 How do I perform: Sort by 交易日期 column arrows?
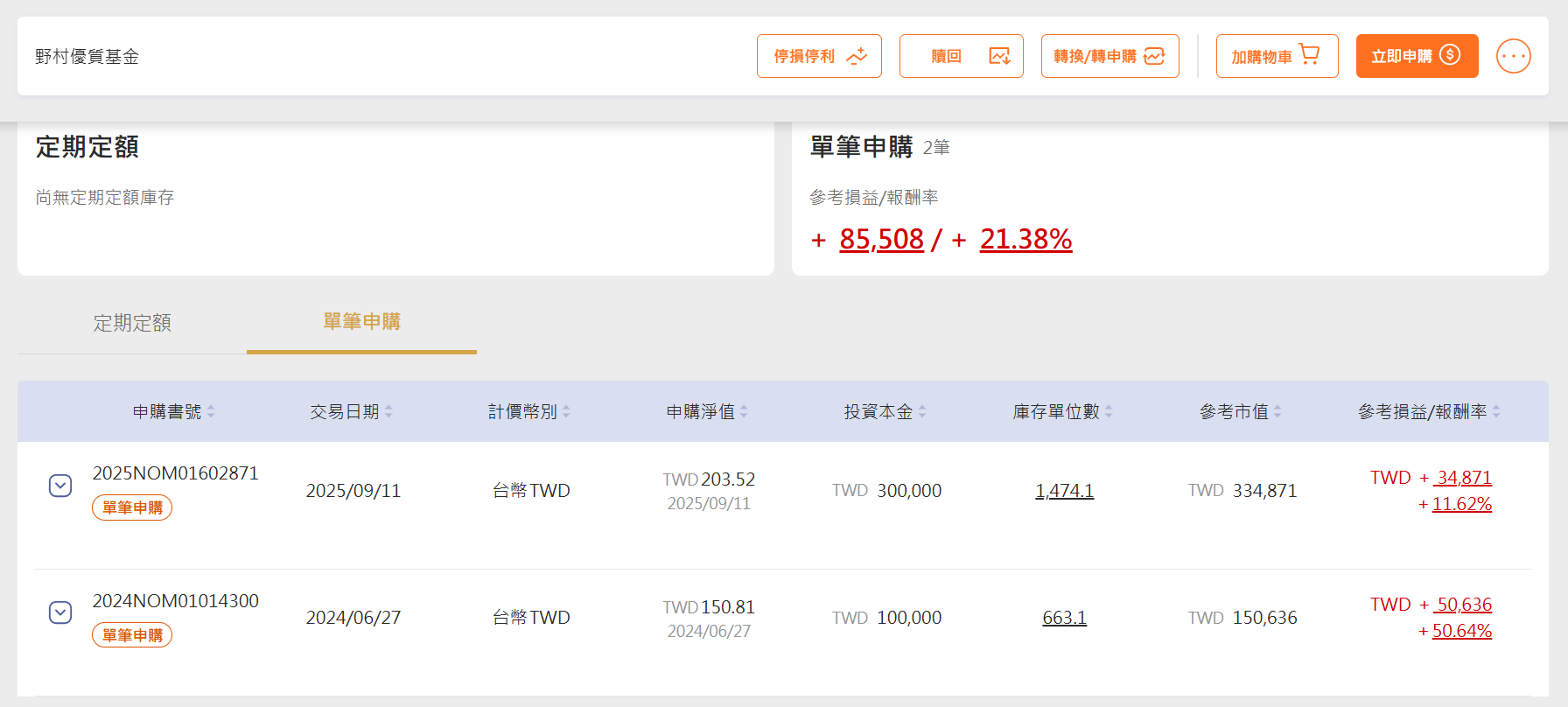pos(388,411)
